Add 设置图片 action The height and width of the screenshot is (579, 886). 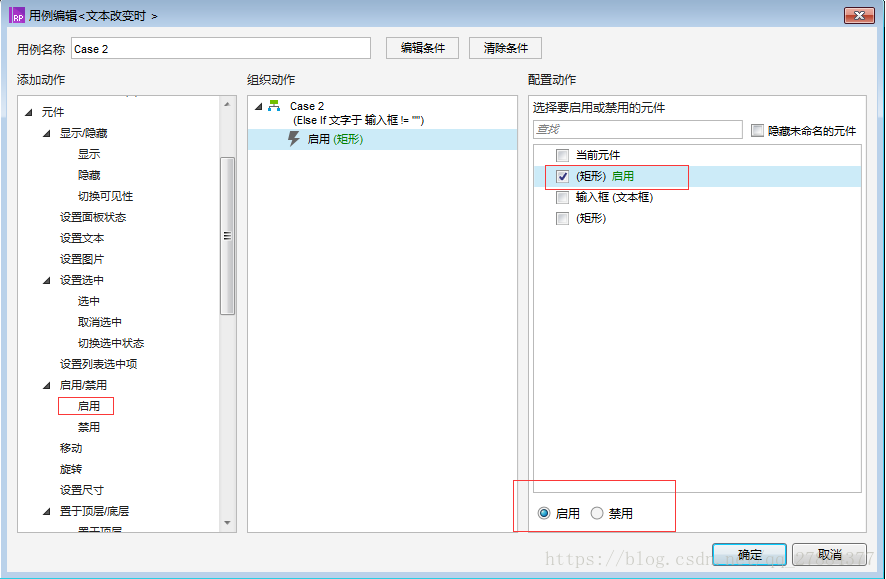(82, 259)
